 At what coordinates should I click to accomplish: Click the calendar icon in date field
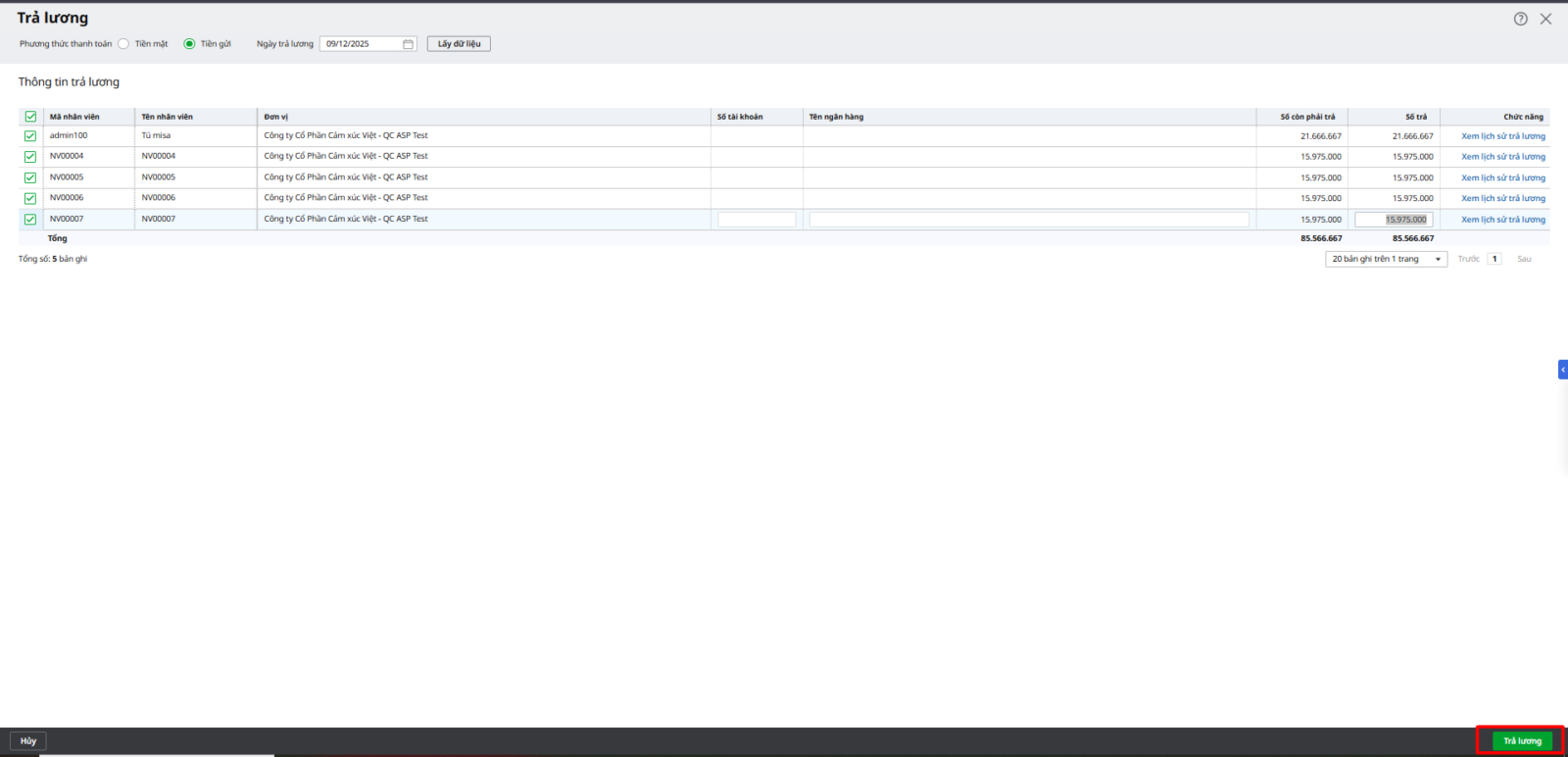pos(408,44)
